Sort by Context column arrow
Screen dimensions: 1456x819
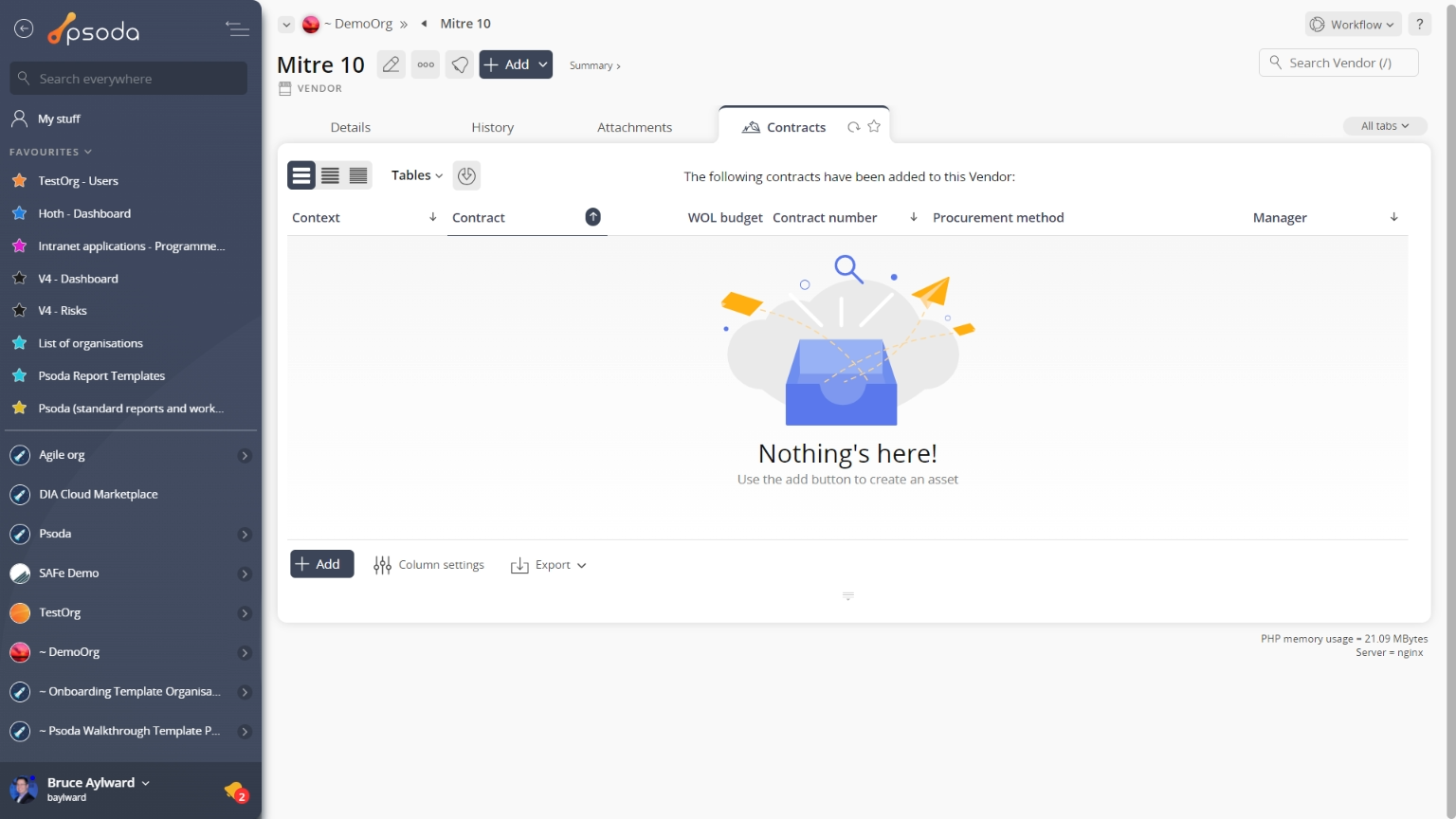[432, 217]
